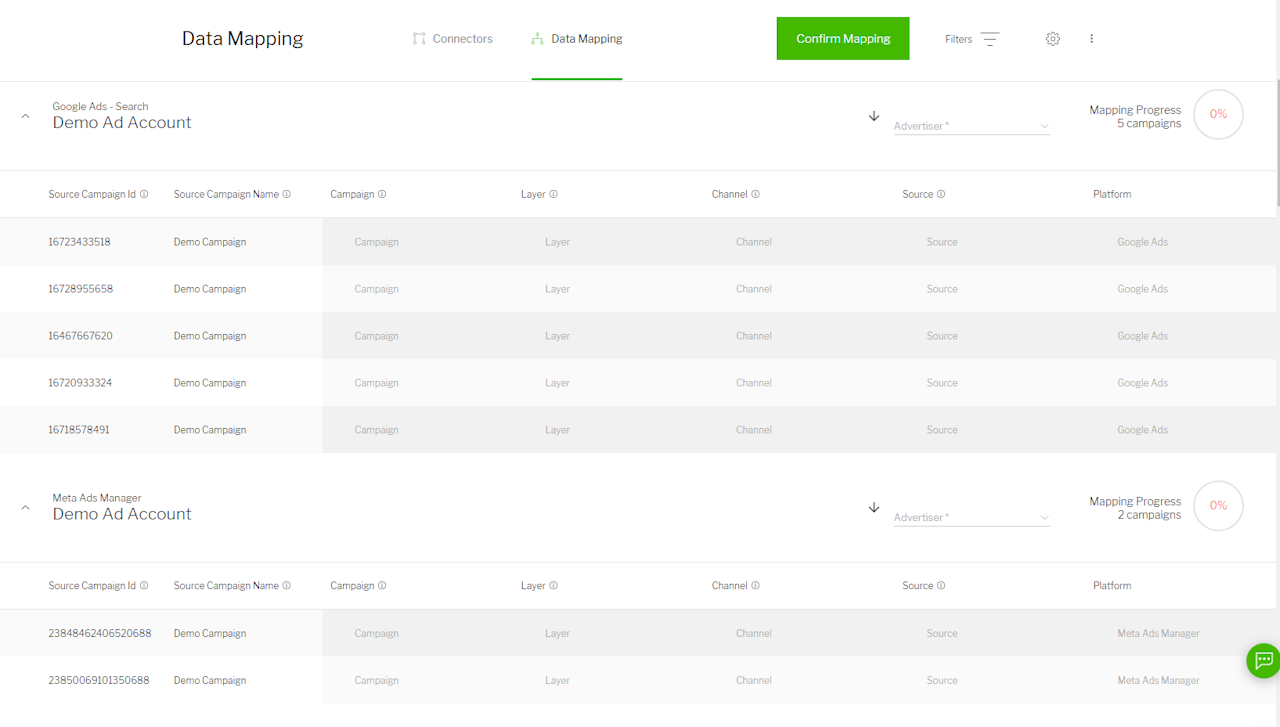Open the three-dot more options menu

tap(1091, 39)
